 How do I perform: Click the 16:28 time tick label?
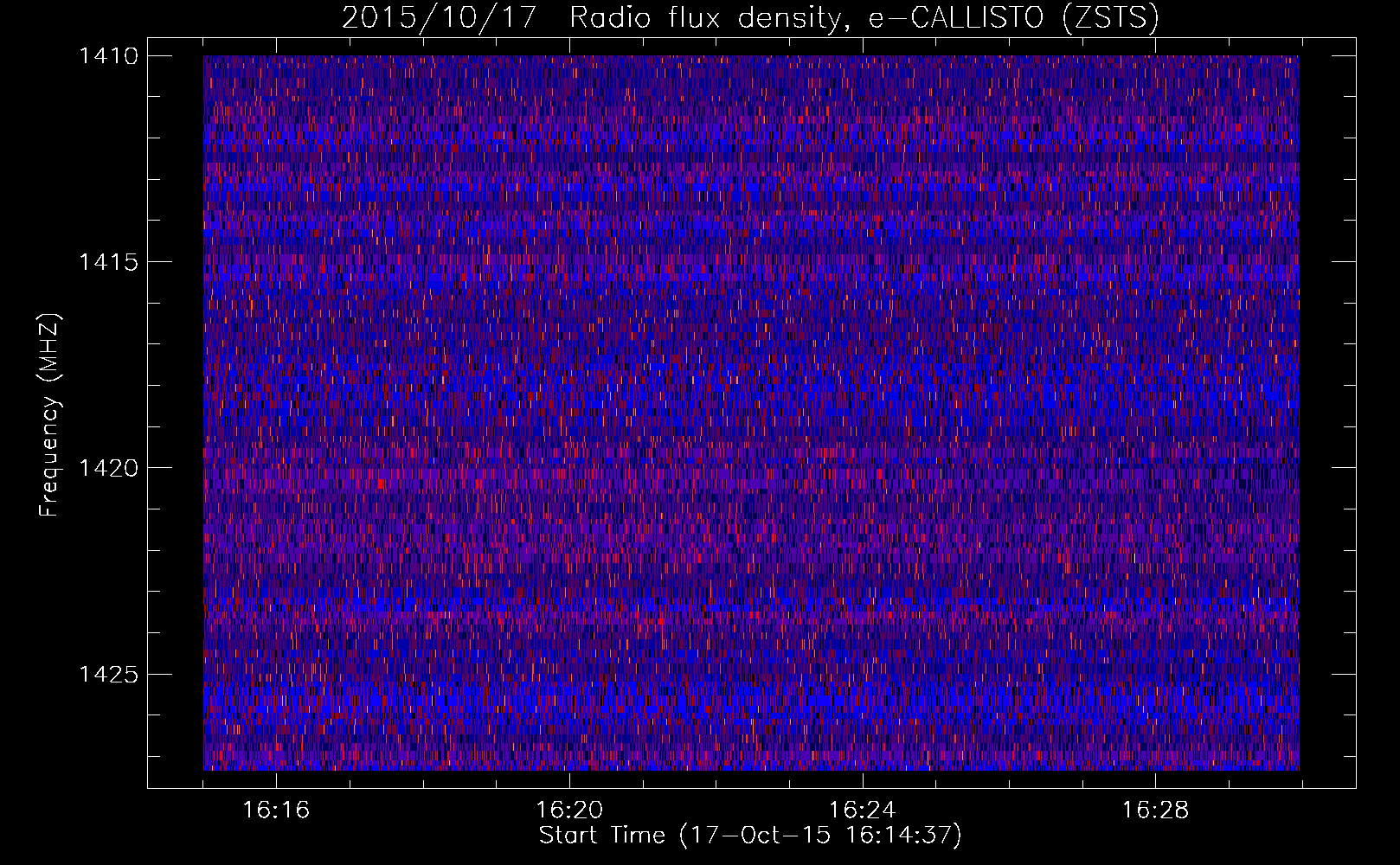pos(1156,810)
